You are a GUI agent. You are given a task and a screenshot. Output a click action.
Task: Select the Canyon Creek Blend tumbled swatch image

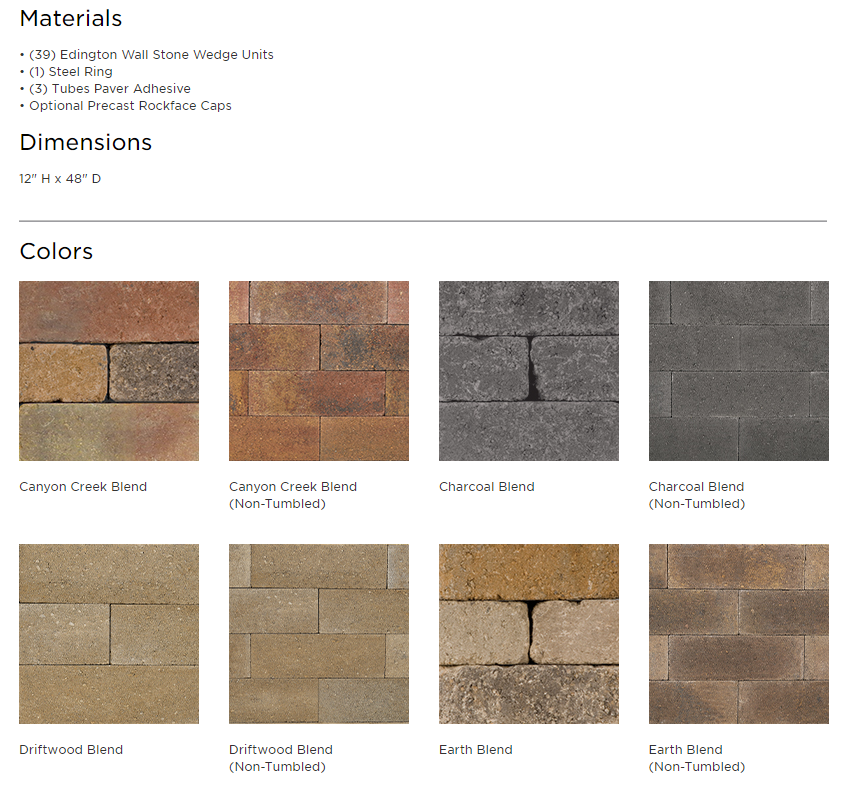(109, 371)
